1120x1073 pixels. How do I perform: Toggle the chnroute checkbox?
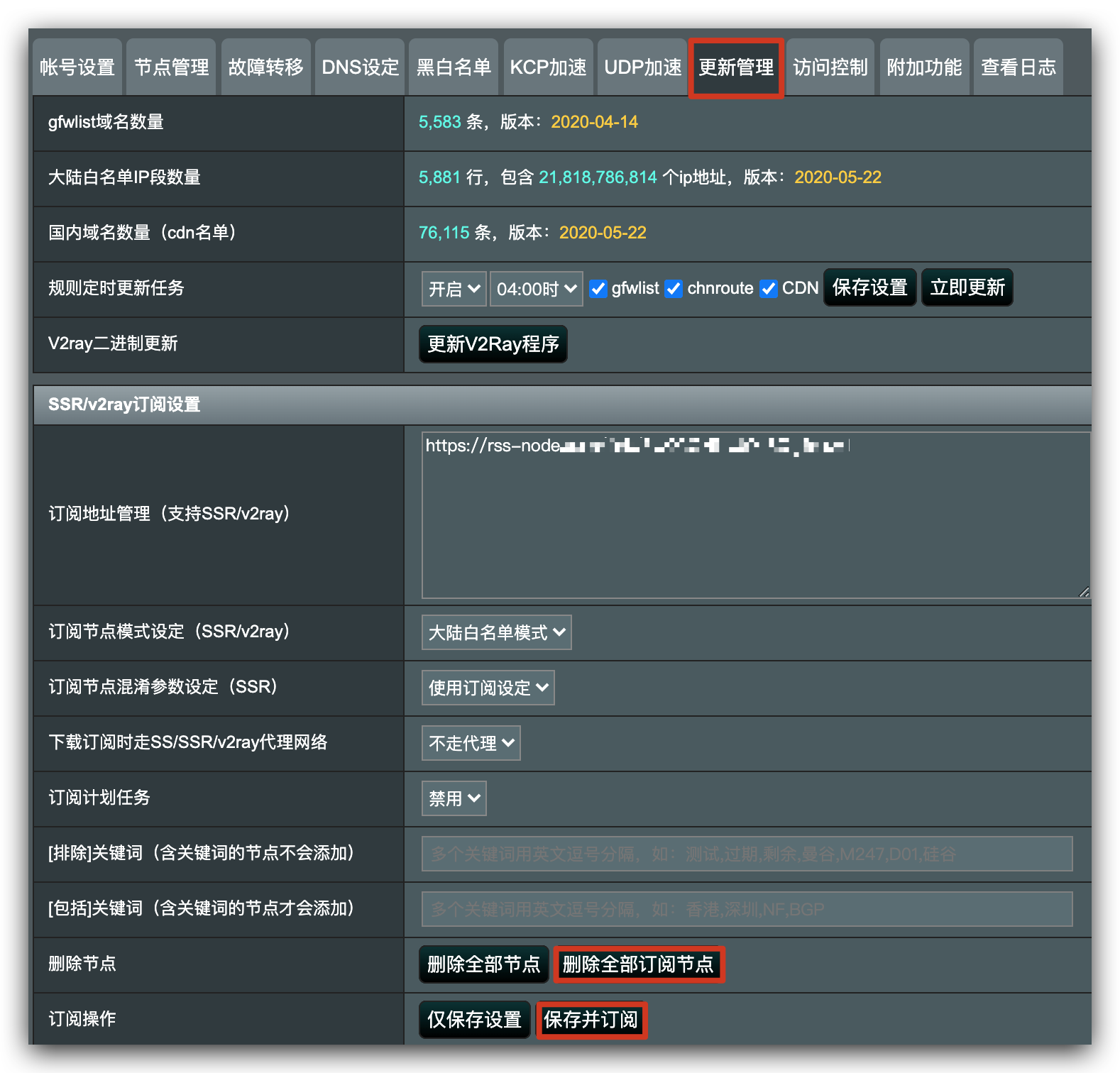(x=674, y=289)
